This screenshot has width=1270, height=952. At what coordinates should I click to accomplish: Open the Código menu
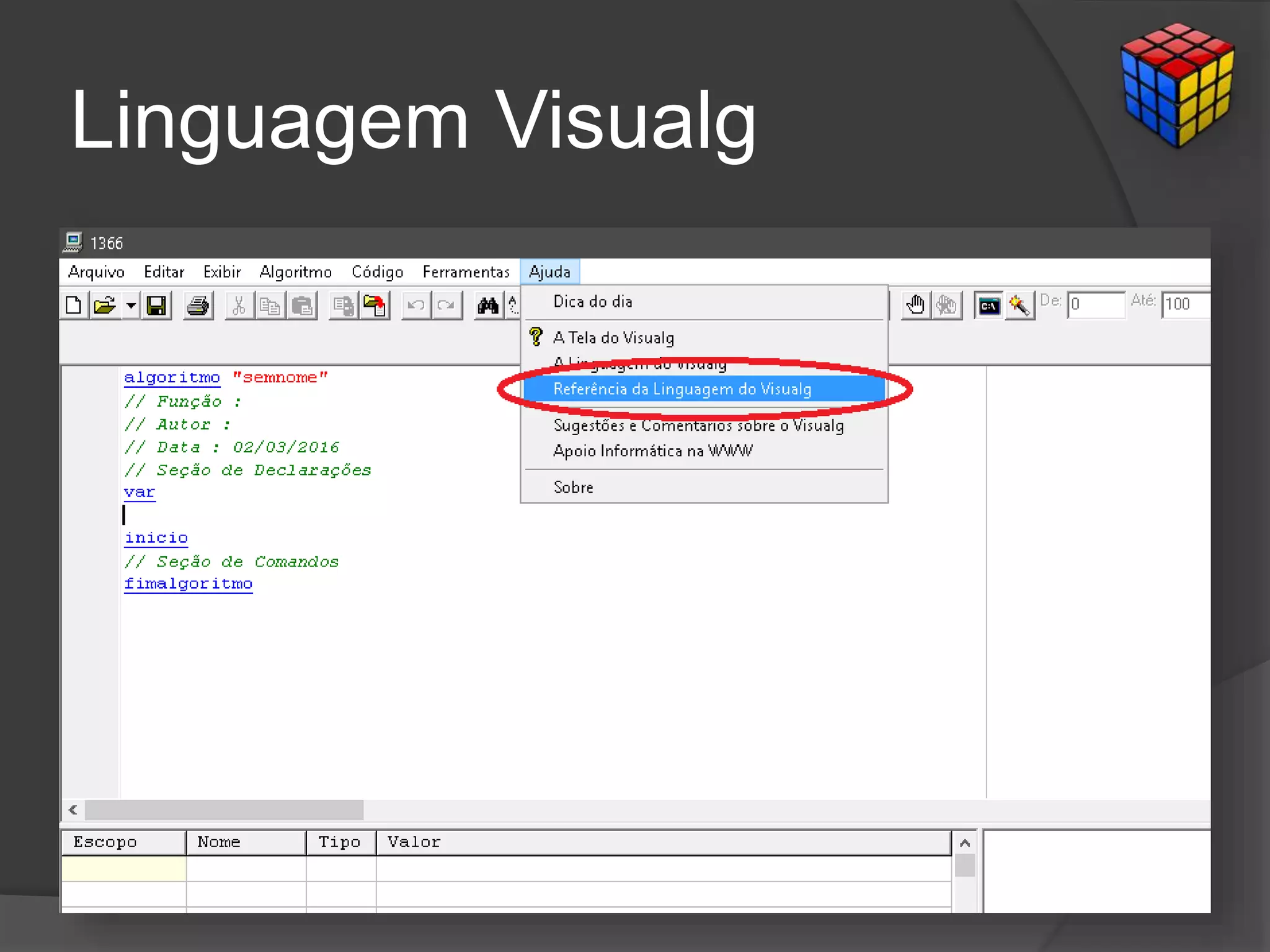[x=377, y=272]
